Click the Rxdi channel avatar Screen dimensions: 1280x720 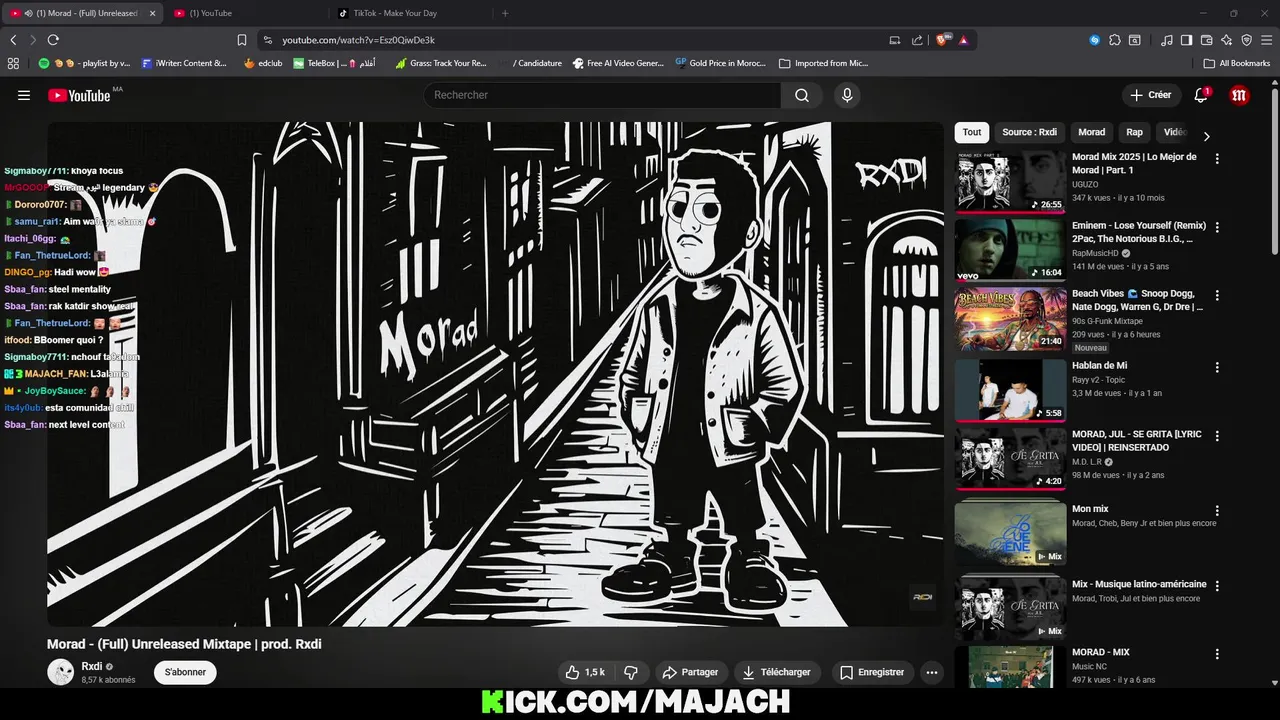click(x=61, y=672)
